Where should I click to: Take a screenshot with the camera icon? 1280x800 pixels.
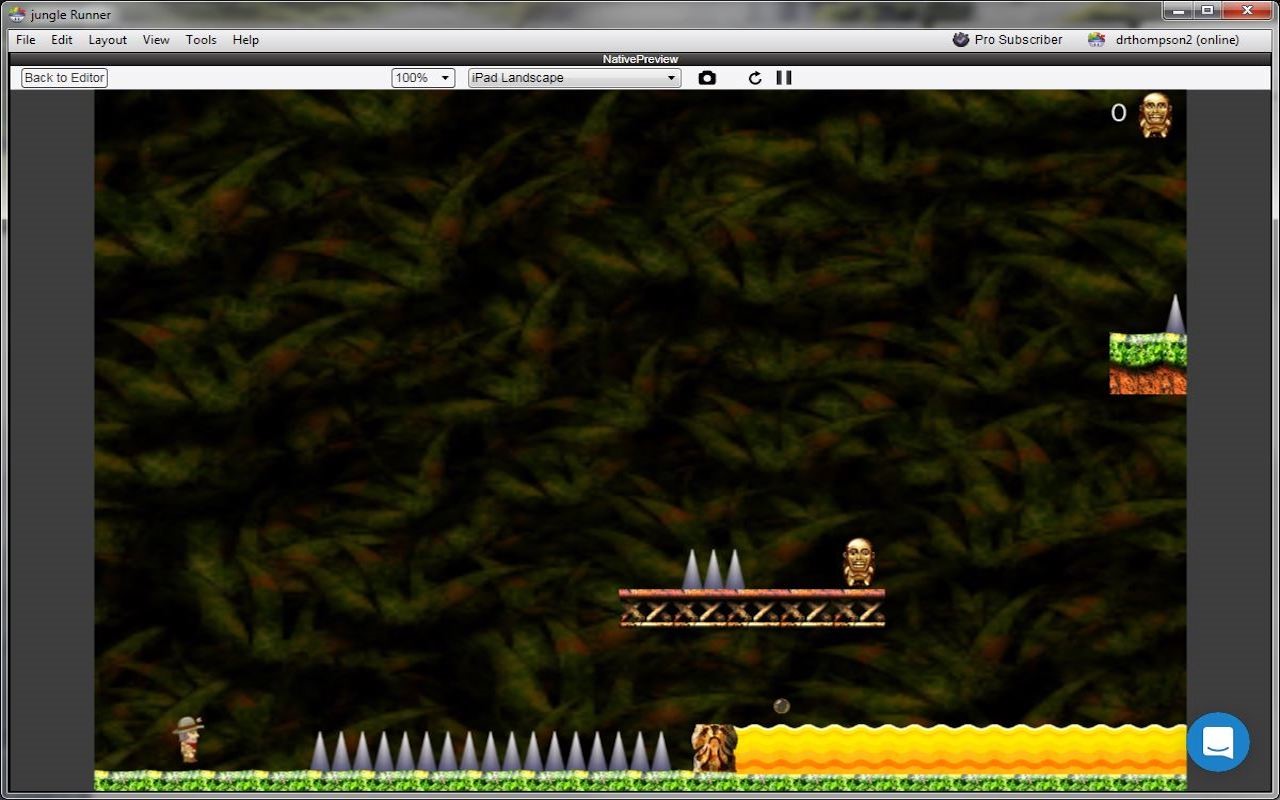pyautogui.click(x=707, y=77)
